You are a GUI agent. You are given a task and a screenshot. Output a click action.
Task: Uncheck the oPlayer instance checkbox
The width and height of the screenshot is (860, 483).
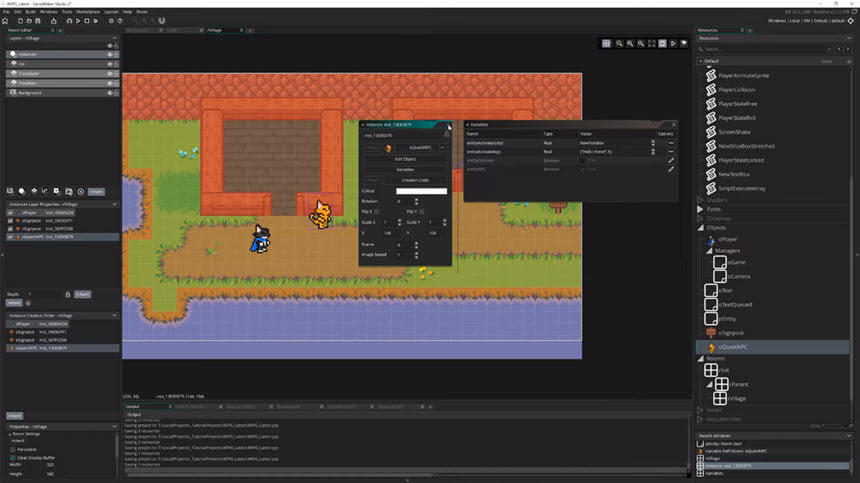coord(10,213)
